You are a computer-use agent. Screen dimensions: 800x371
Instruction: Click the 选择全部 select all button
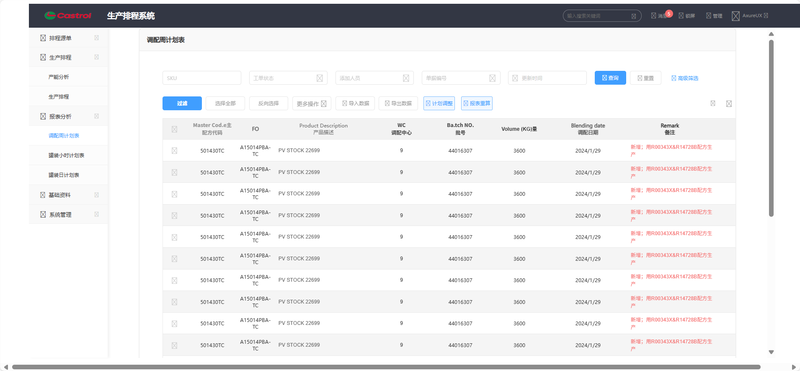[x=225, y=103]
